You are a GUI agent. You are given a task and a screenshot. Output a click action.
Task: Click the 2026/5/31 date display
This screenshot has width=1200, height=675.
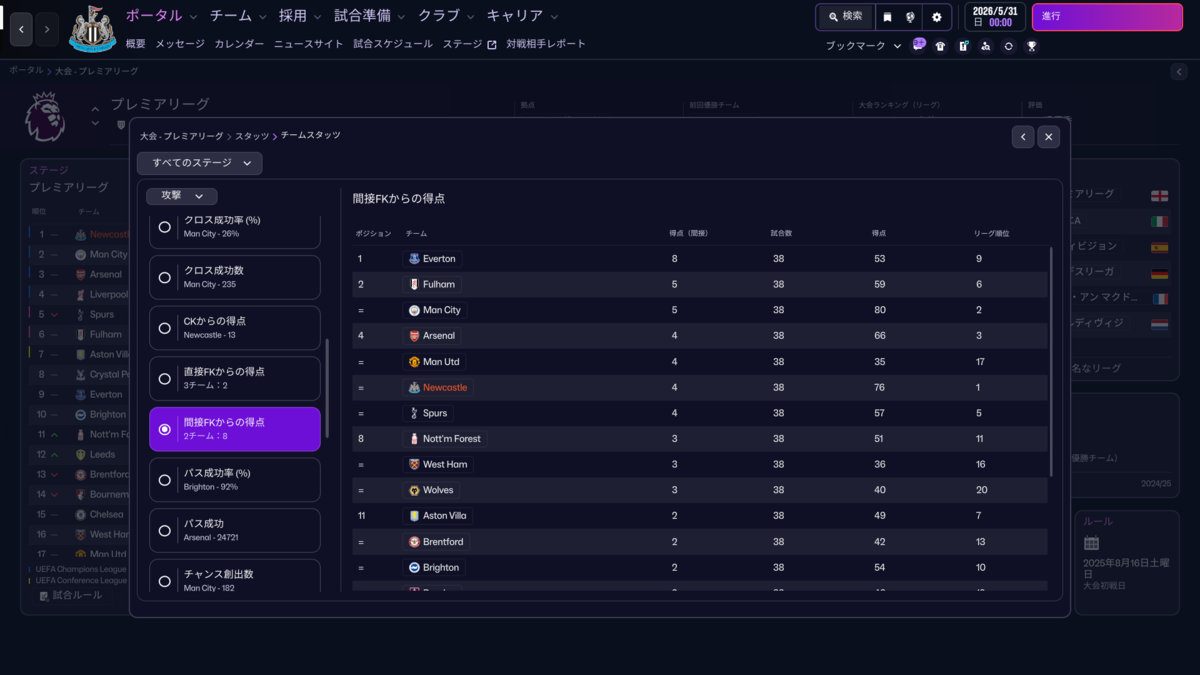point(994,17)
